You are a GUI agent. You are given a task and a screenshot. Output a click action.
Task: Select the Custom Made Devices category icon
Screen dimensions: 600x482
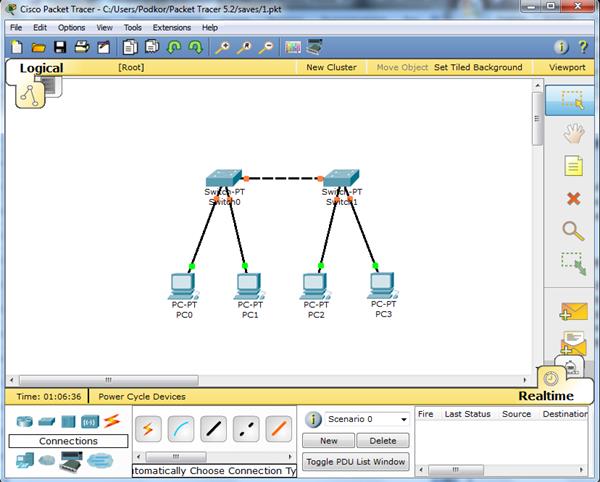tap(71, 461)
